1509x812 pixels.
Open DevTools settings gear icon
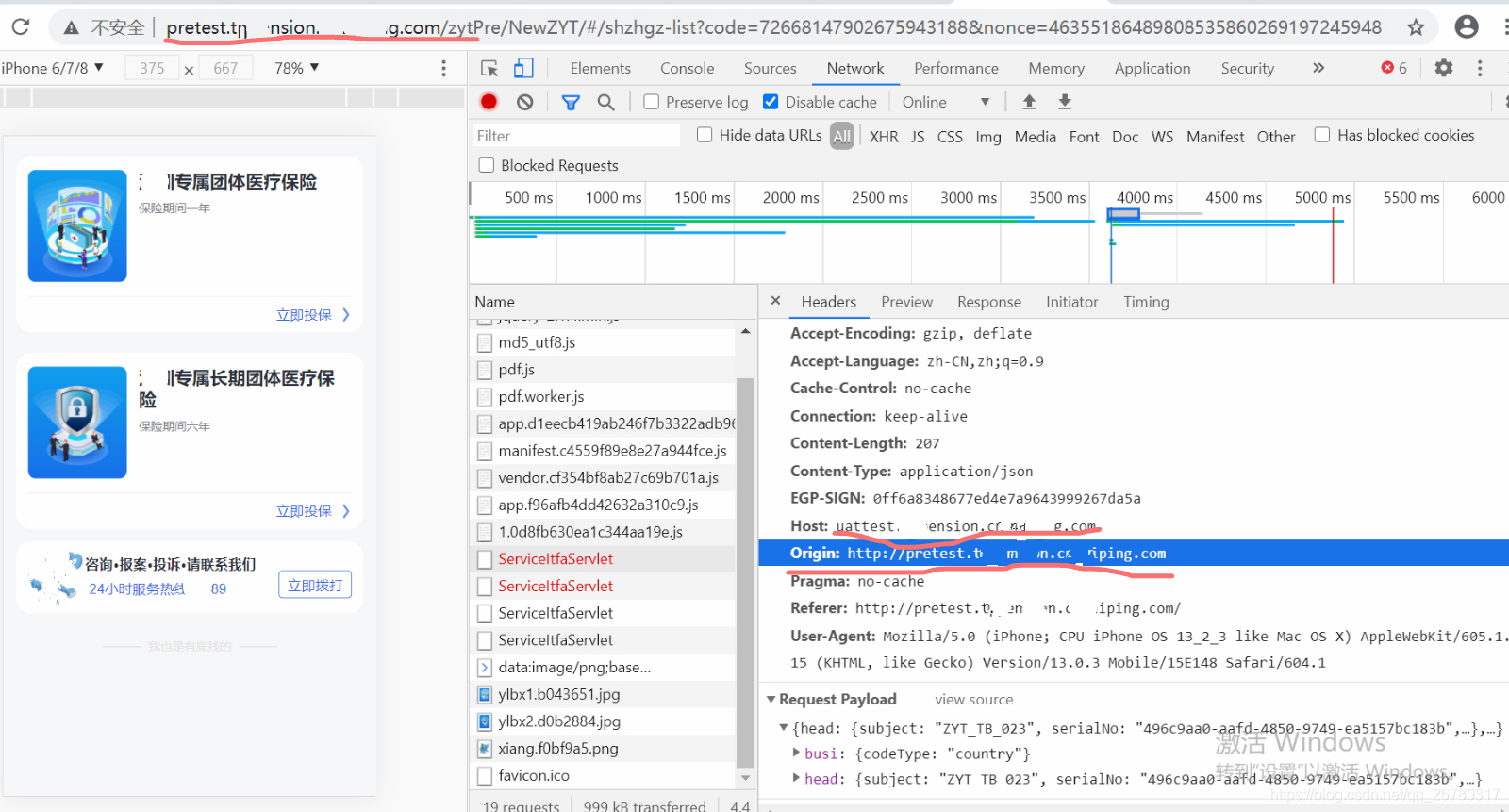[1444, 68]
